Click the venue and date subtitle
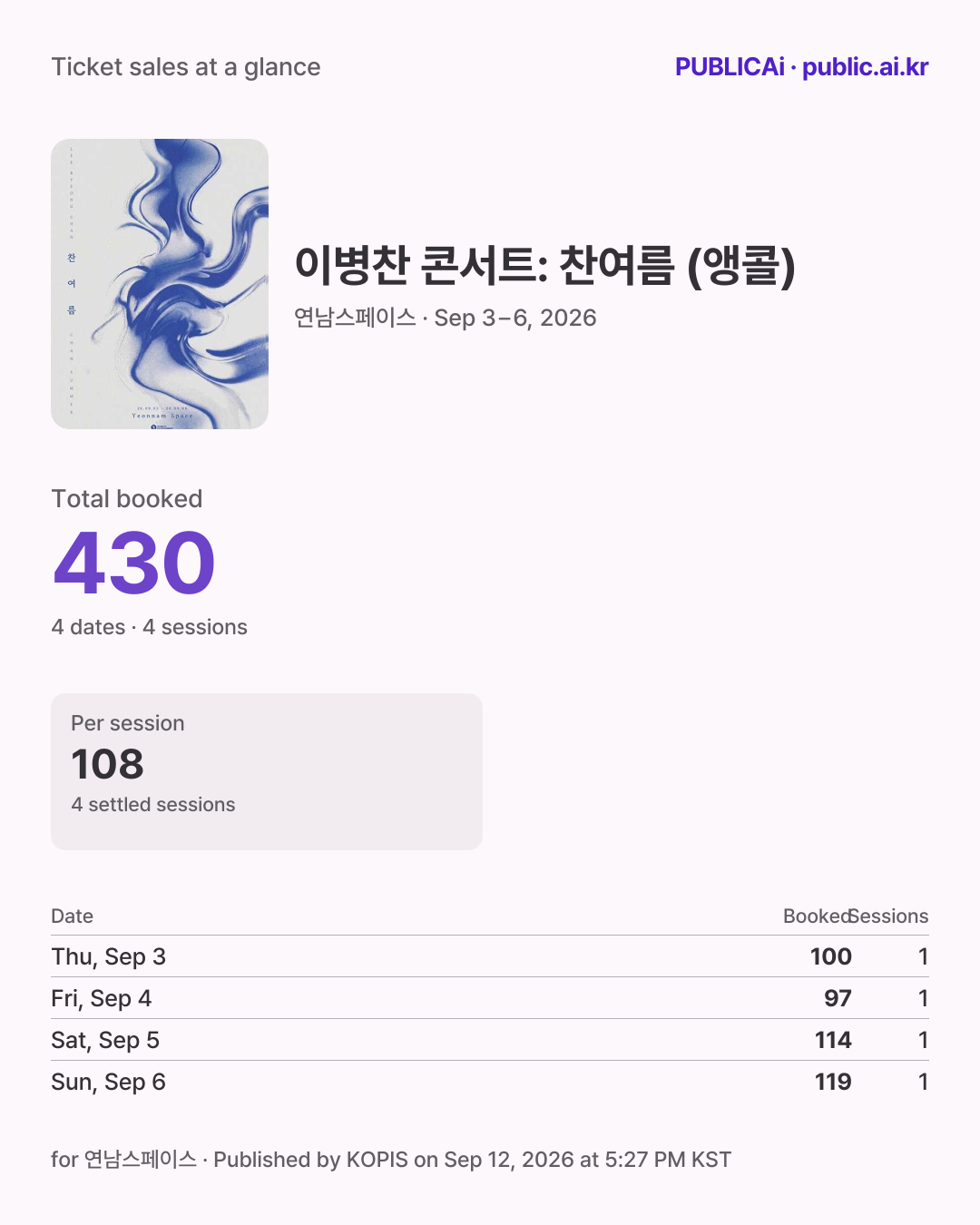980x1225 pixels. 446,318
